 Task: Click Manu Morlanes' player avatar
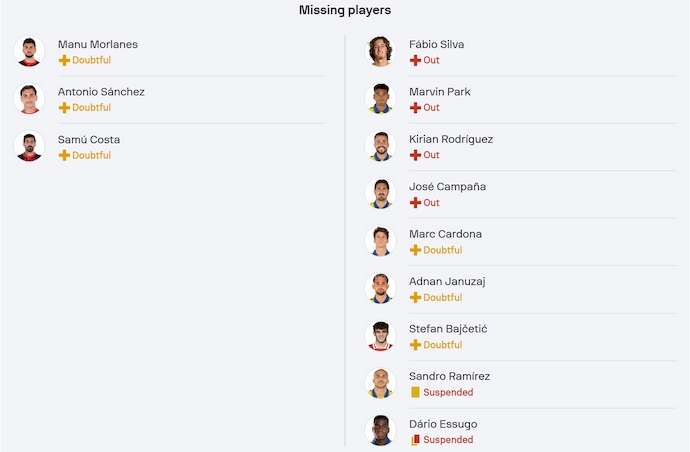(x=29, y=52)
